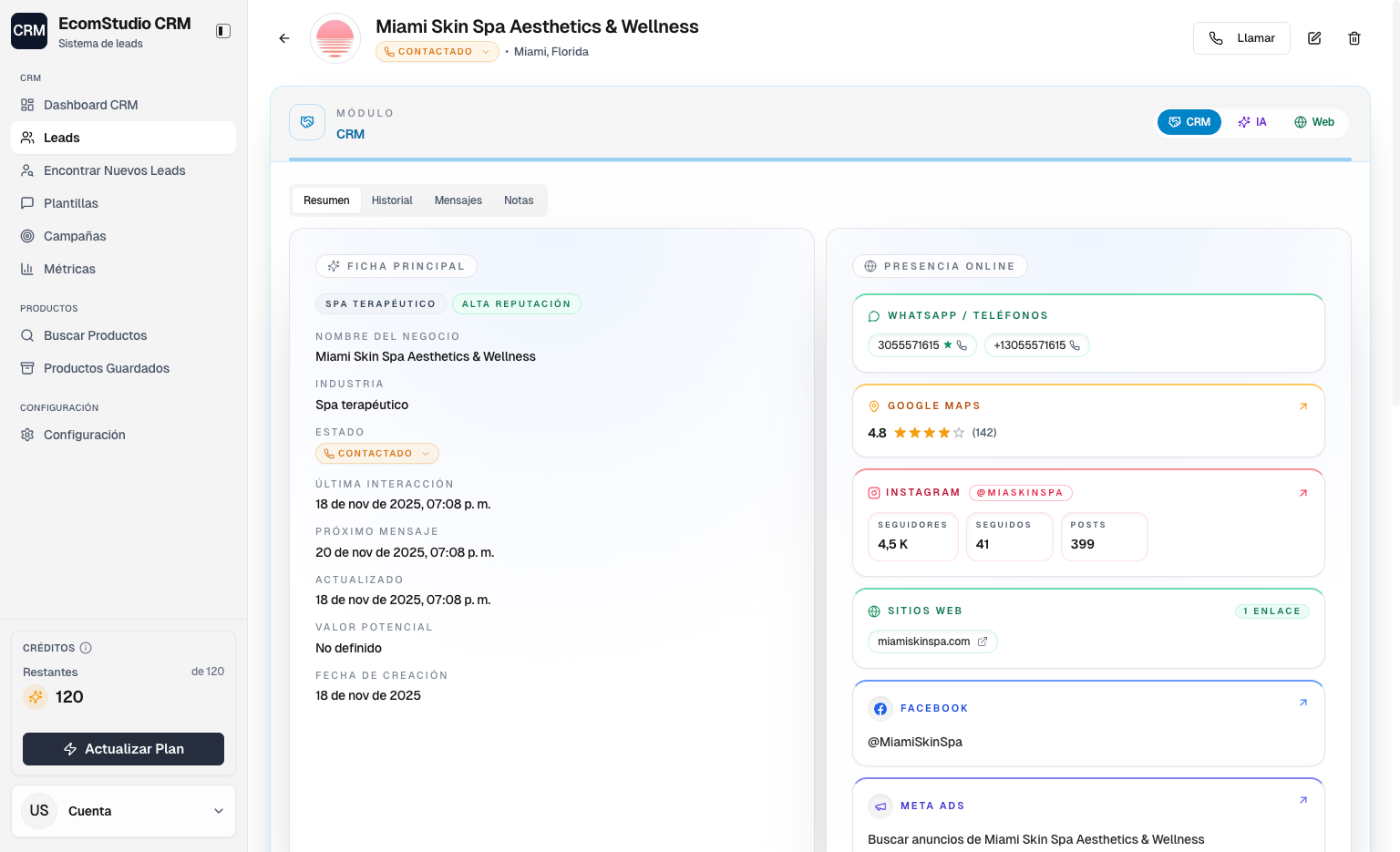The image size is (1400, 852).
Task: Open the Historial tab
Action: click(392, 200)
